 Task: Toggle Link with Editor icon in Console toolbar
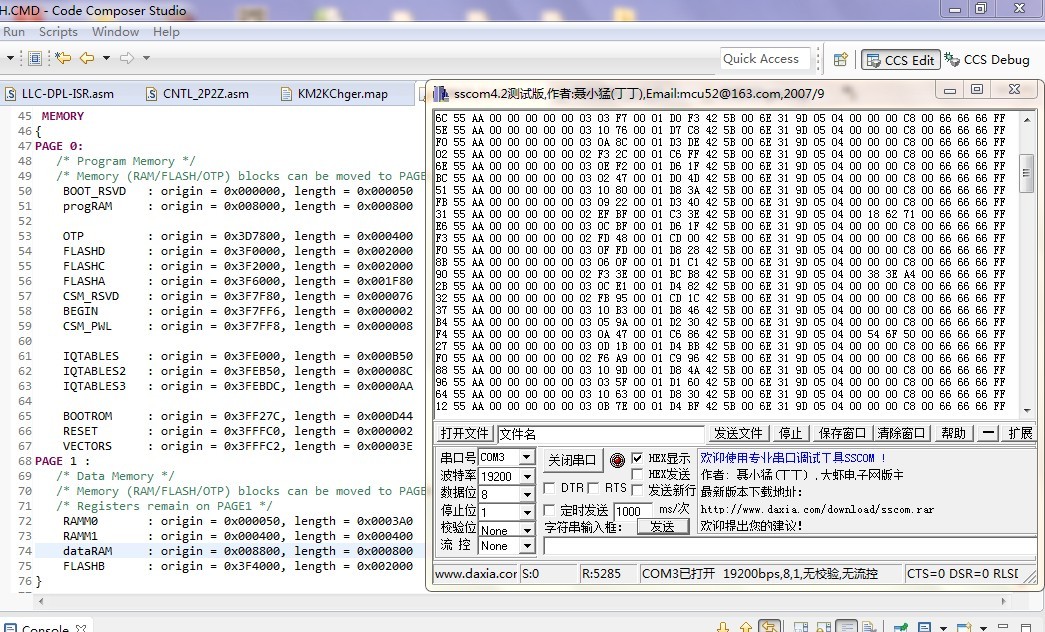[770, 627]
